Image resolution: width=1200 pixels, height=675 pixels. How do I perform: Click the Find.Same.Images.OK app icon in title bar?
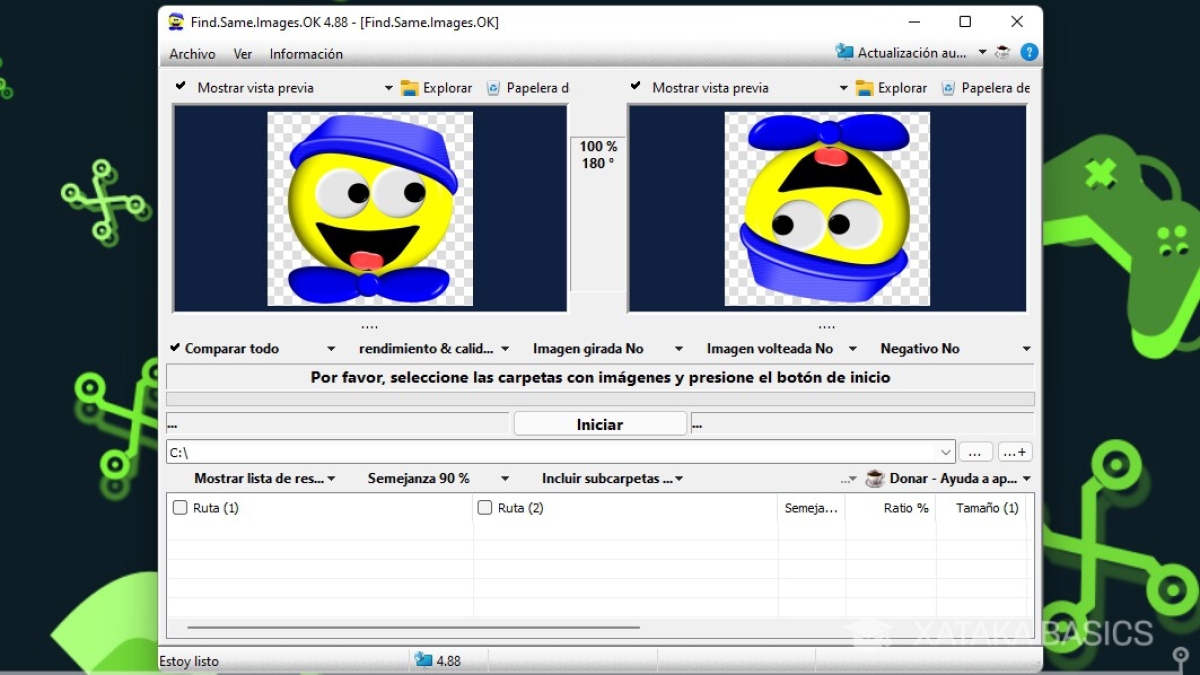[176, 22]
